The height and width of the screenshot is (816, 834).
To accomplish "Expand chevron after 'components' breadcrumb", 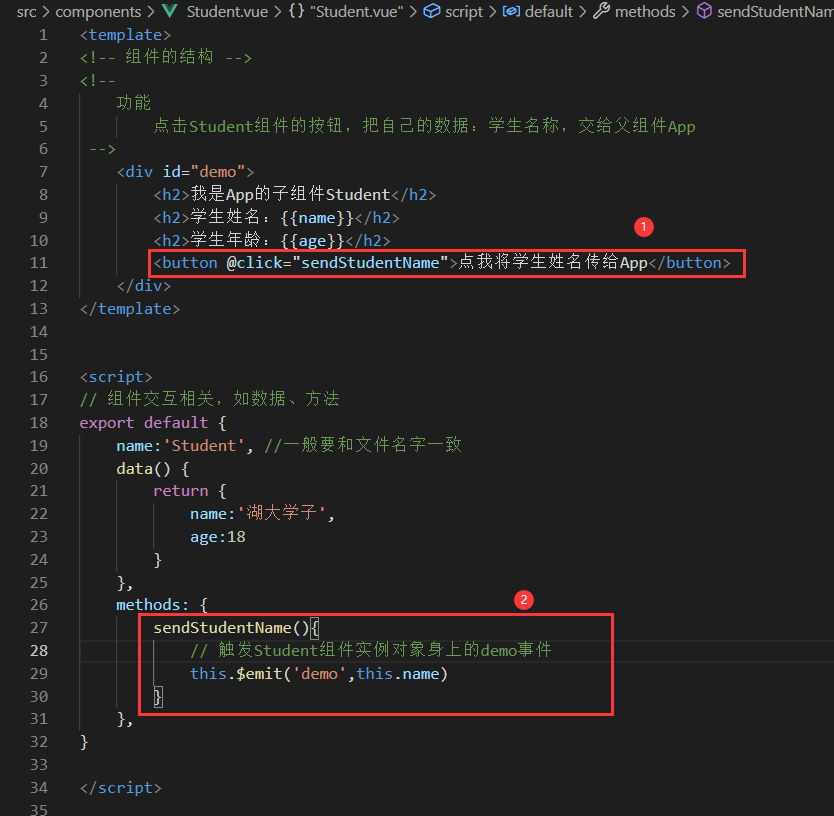I will [x=151, y=12].
